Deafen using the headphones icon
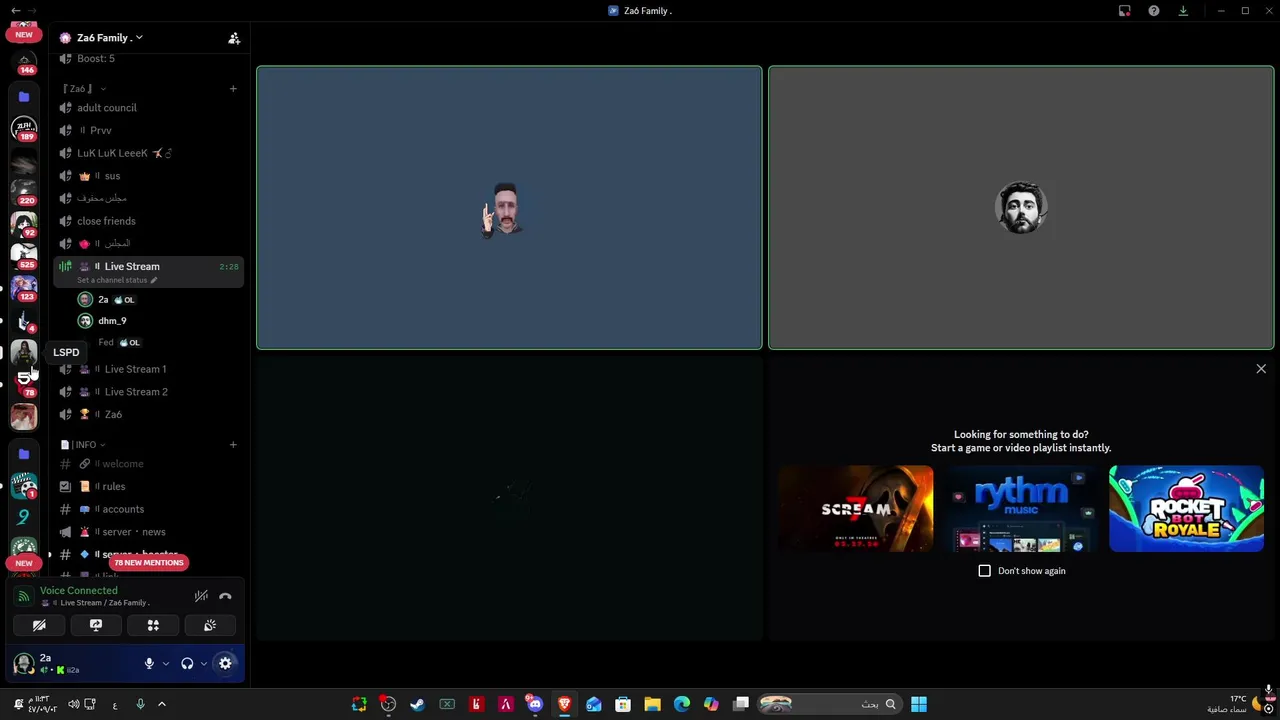The width and height of the screenshot is (1280, 720). pyautogui.click(x=187, y=663)
